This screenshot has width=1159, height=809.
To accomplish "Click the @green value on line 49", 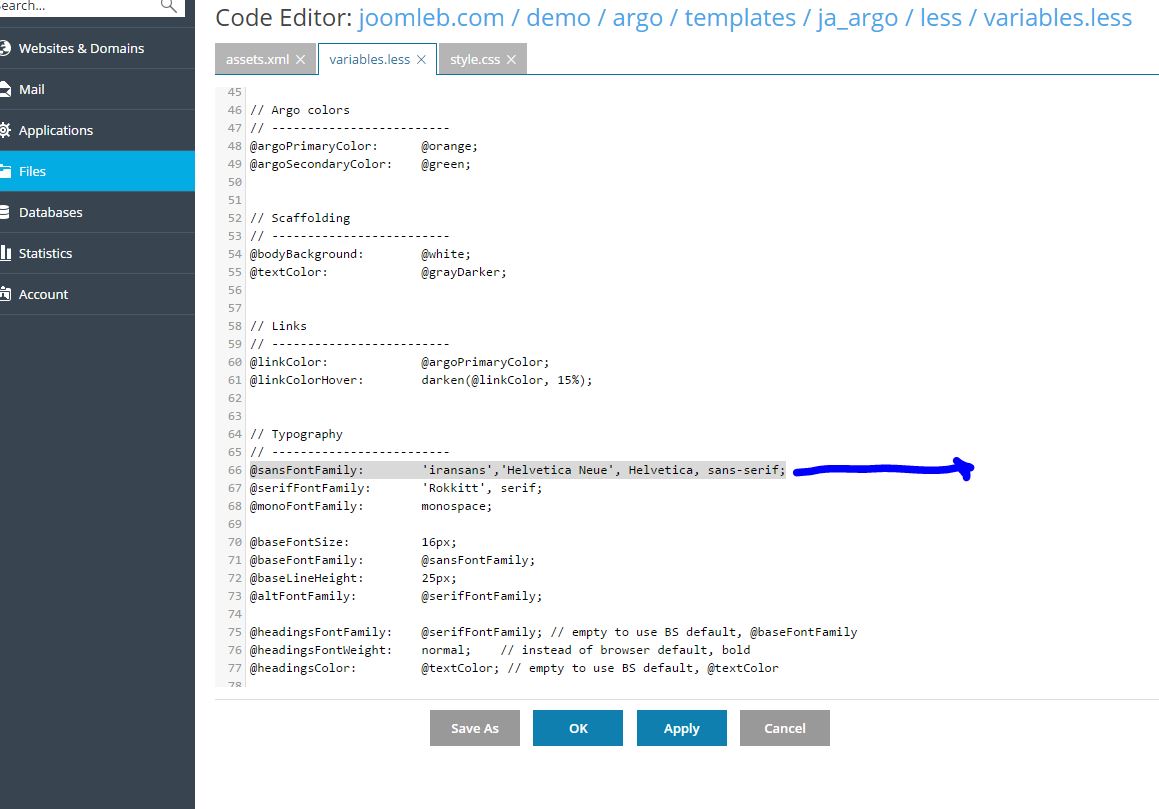I will tap(446, 164).
